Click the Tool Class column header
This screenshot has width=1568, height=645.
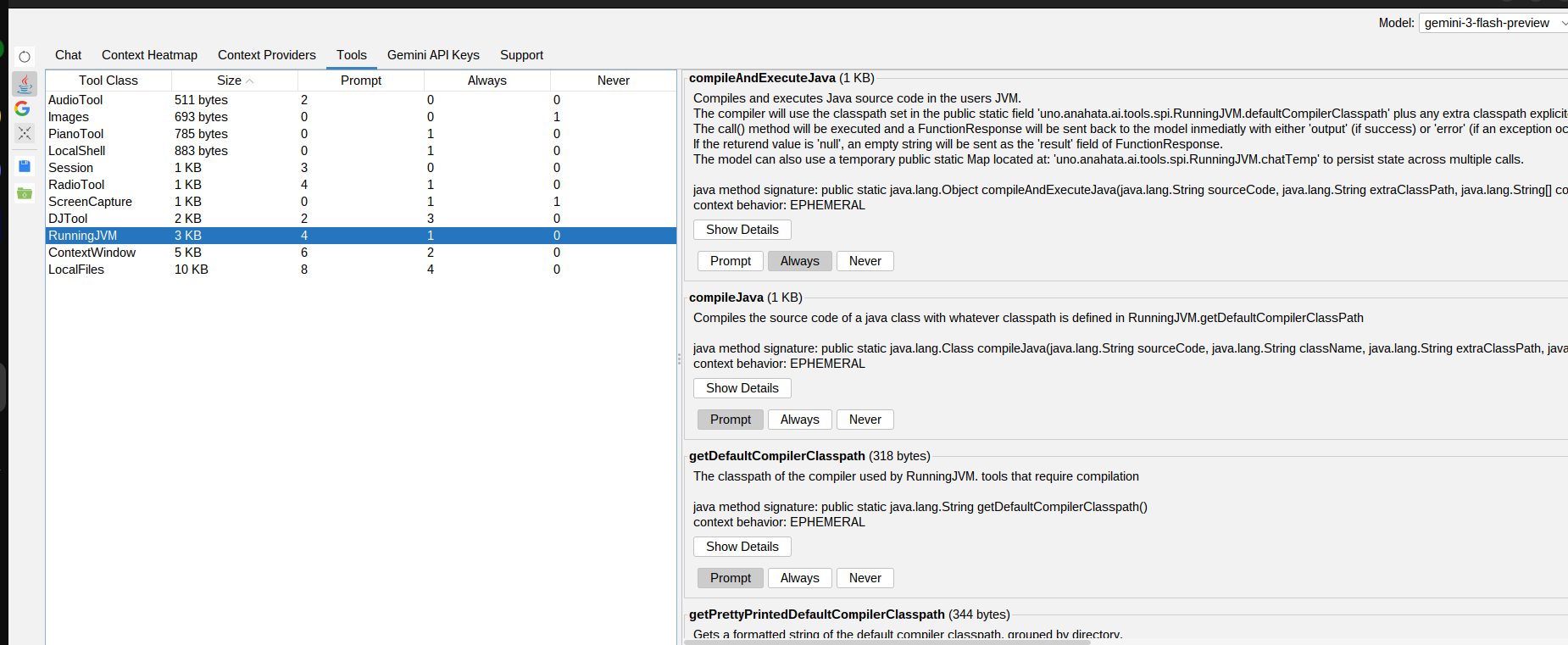tap(108, 81)
